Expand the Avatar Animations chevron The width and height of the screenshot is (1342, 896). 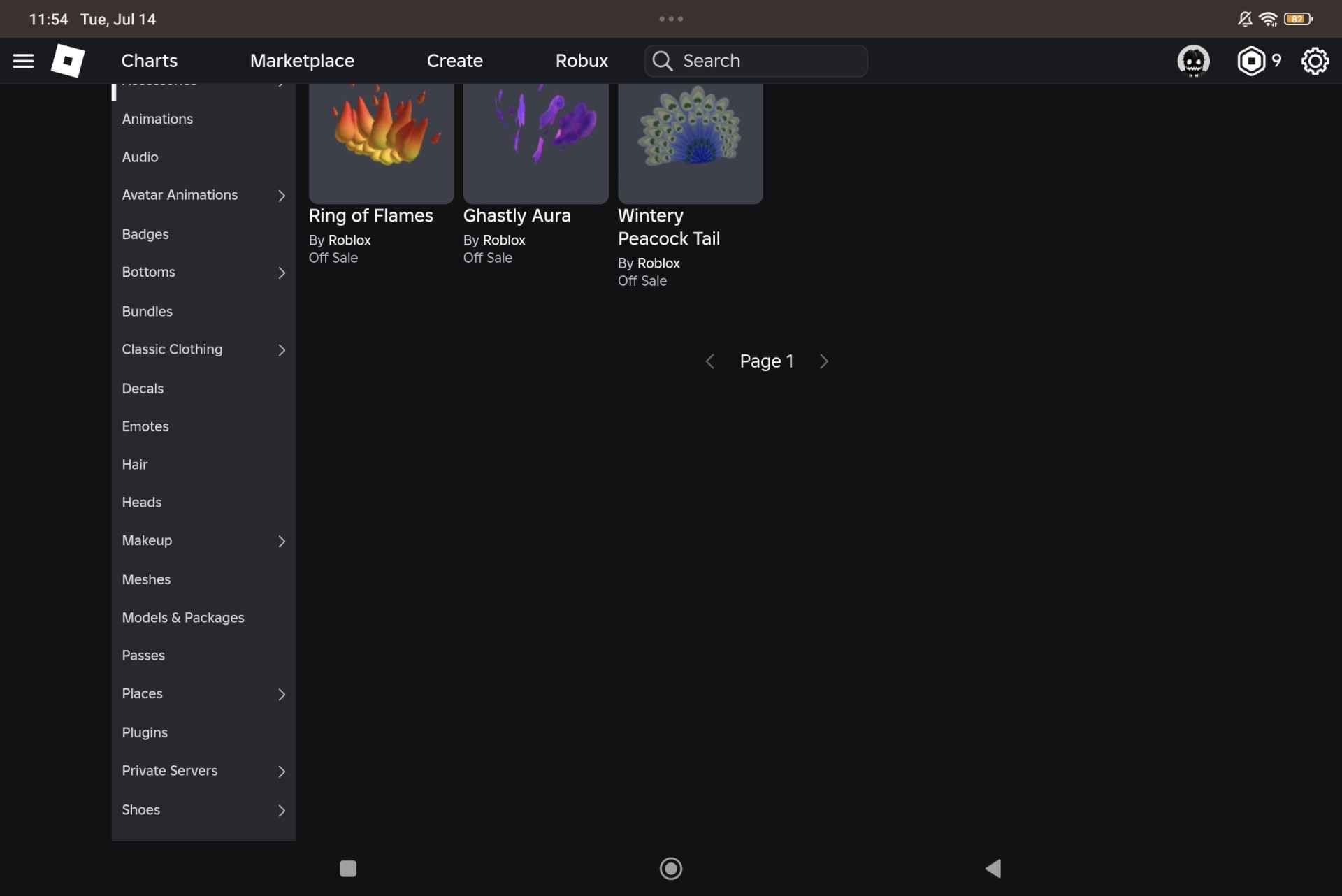[282, 196]
